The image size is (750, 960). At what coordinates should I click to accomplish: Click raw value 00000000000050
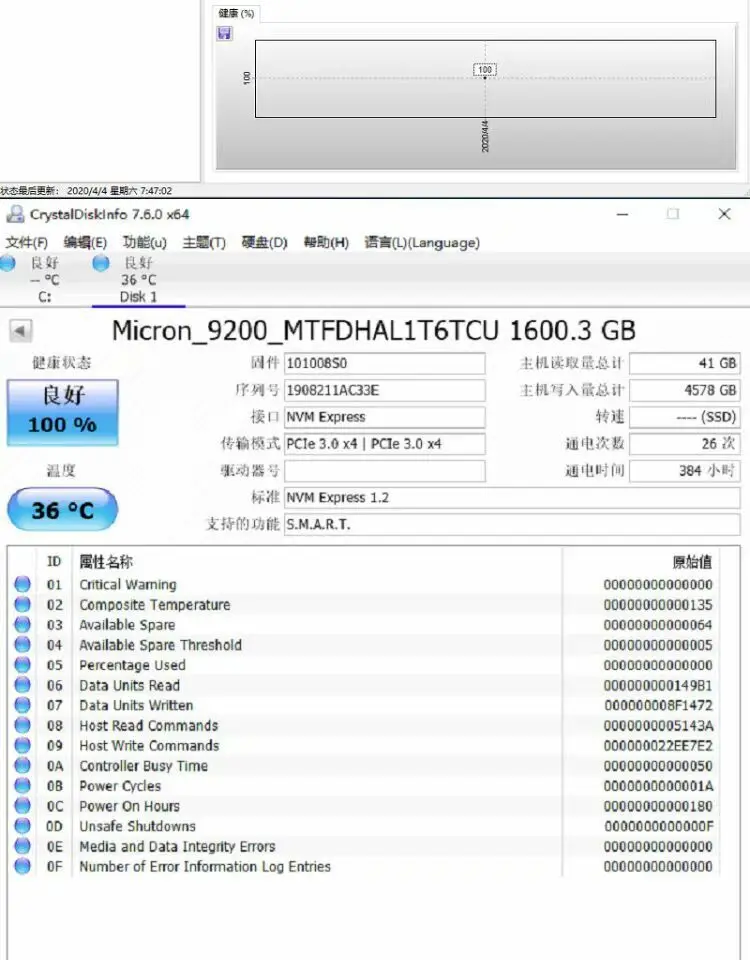tap(658, 766)
